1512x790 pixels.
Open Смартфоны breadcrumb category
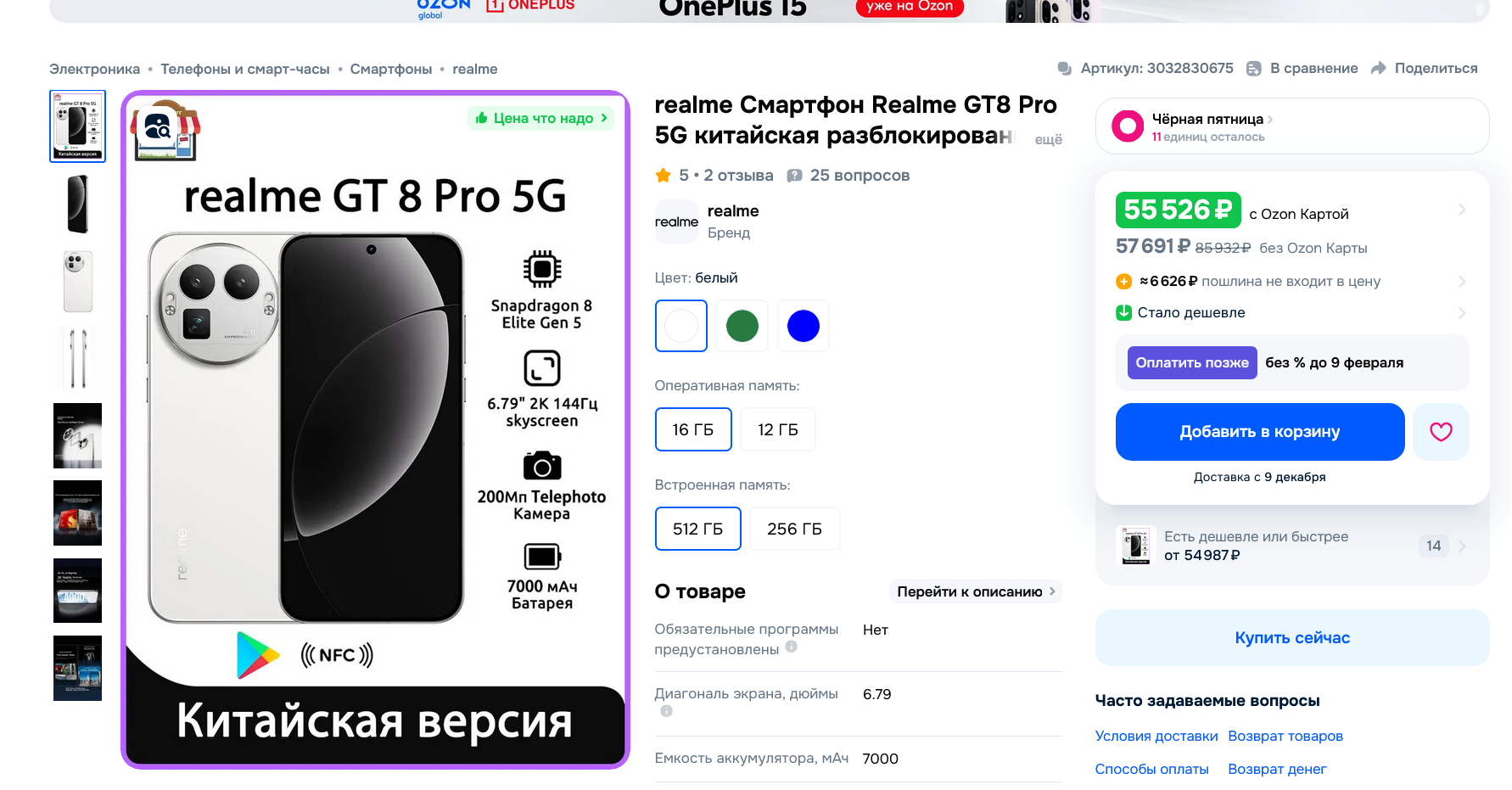(391, 69)
